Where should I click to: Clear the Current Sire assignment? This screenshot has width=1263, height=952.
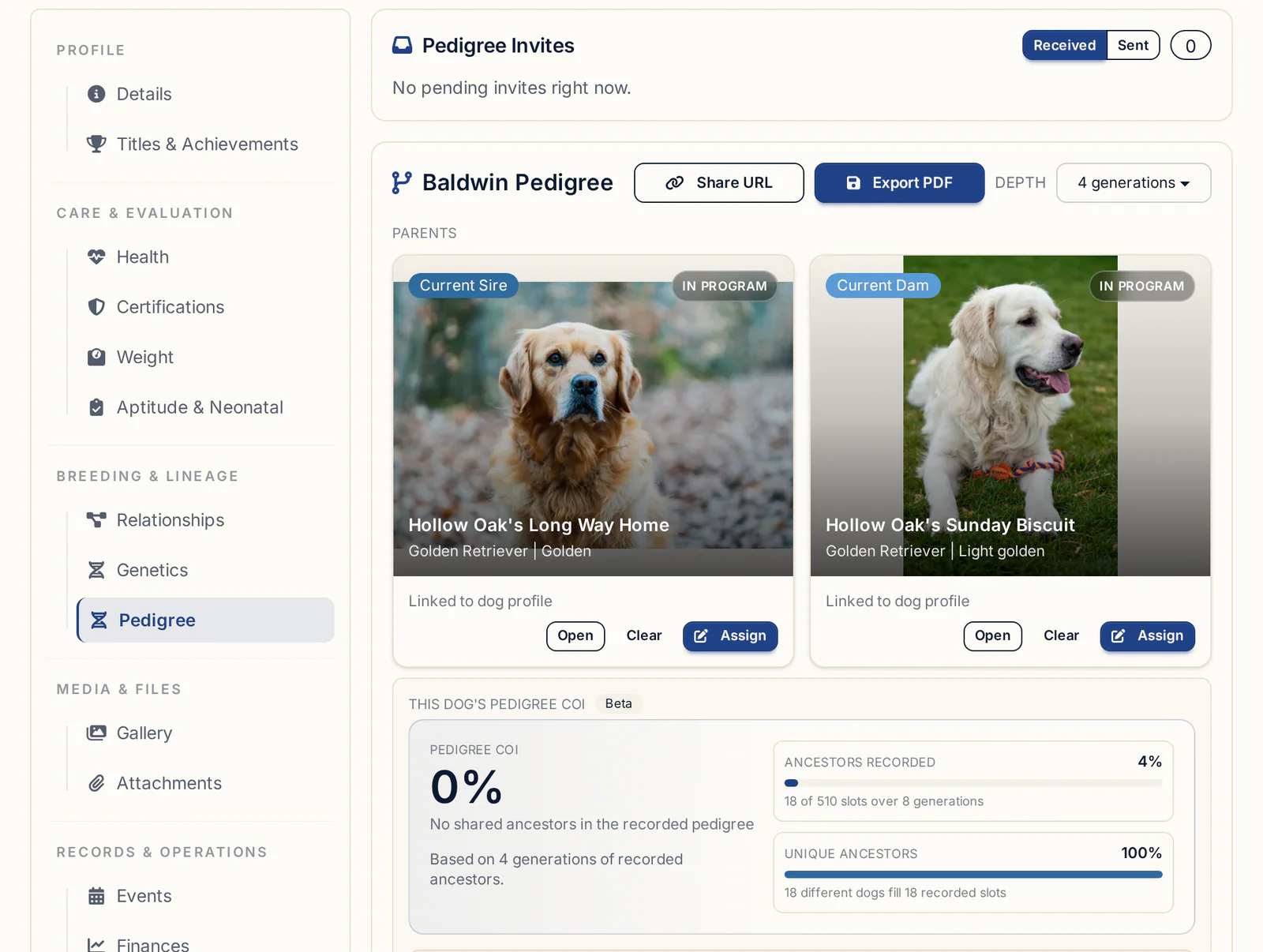(x=644, y=635)
